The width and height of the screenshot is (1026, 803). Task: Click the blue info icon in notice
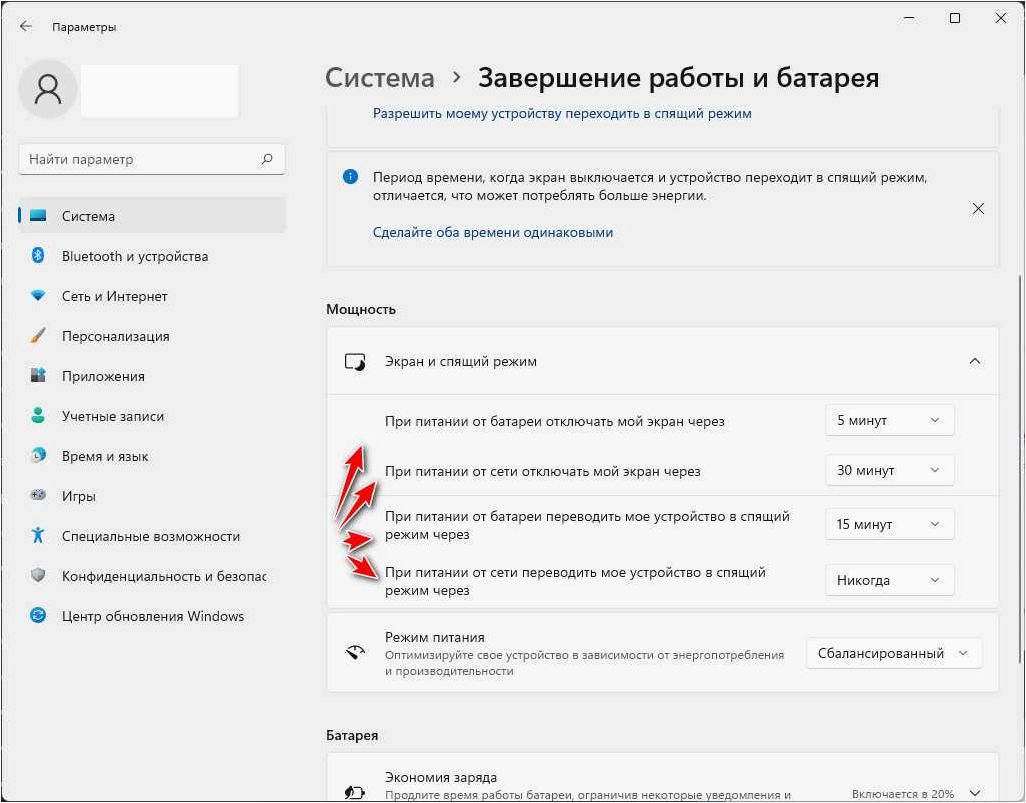[x=351, y=177]
